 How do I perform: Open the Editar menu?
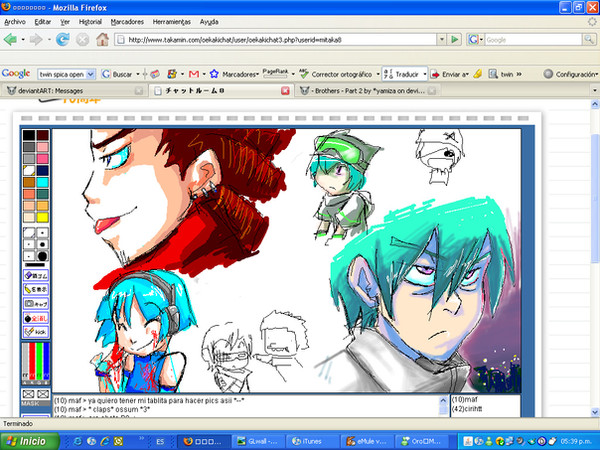click(x=42, y=22)
